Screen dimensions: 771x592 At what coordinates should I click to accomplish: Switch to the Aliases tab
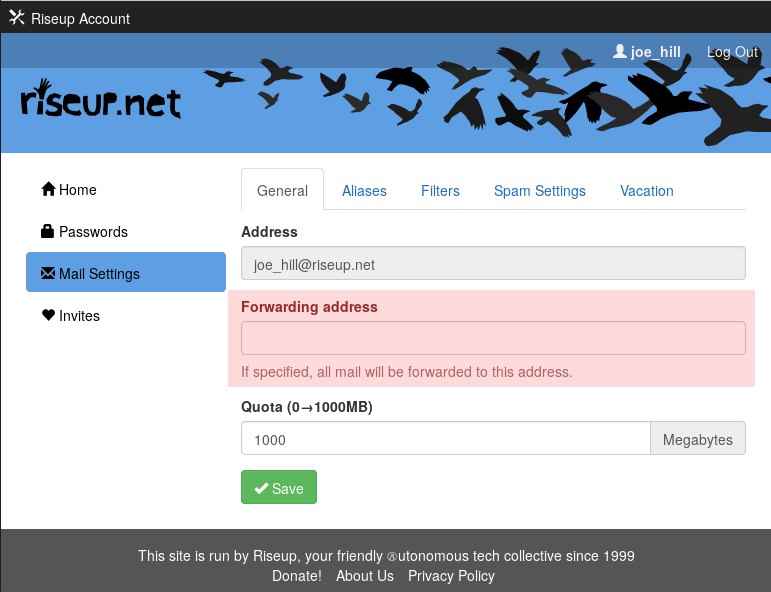[x=364, y=191]
